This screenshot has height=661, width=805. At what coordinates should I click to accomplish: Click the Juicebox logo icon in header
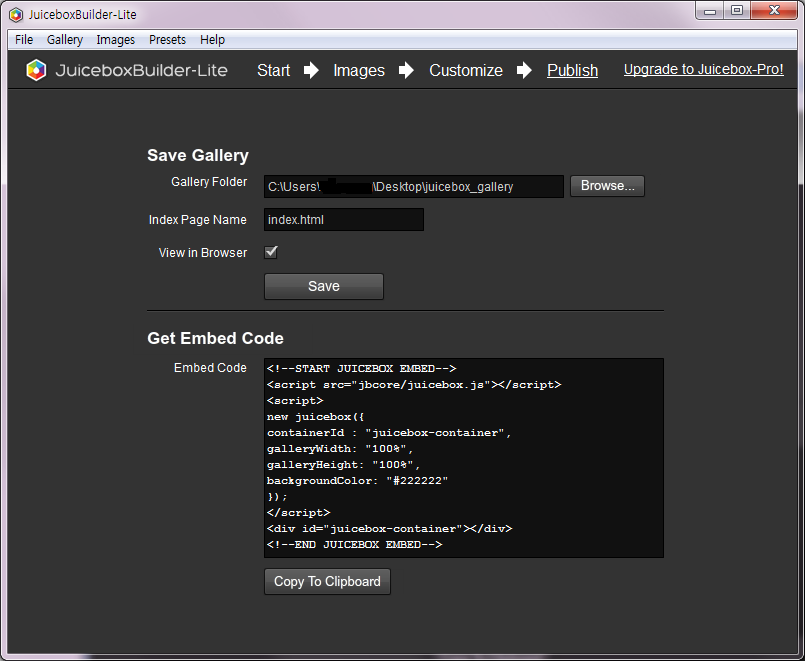[36, 70]
